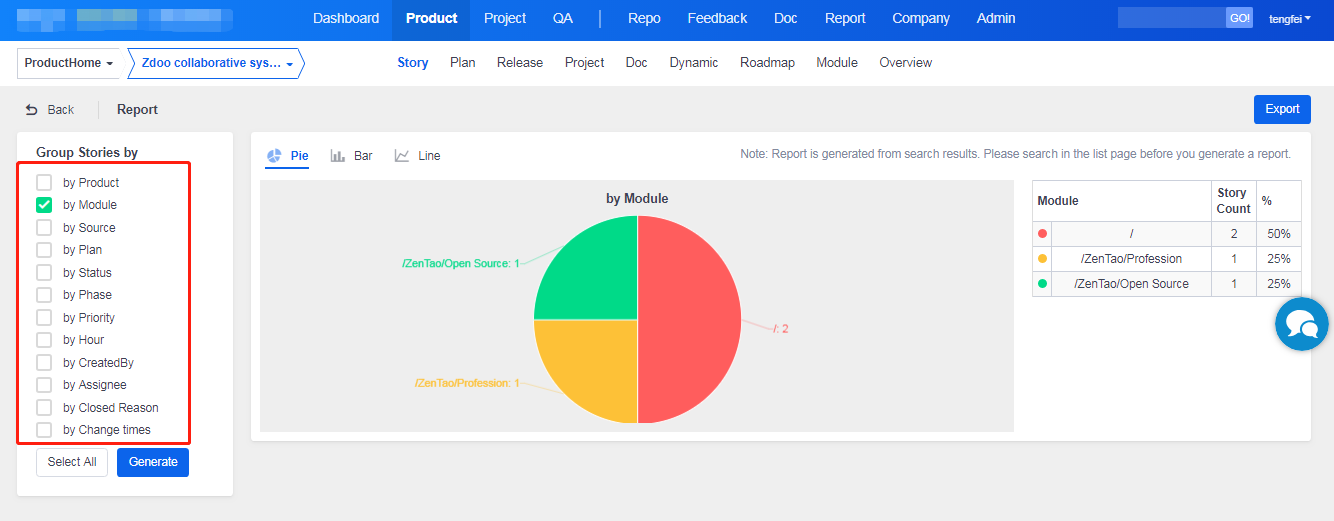Screen dimensions: 1334x521
Task: Open the ProductHome dropdown
Action: tap(68, 63)
